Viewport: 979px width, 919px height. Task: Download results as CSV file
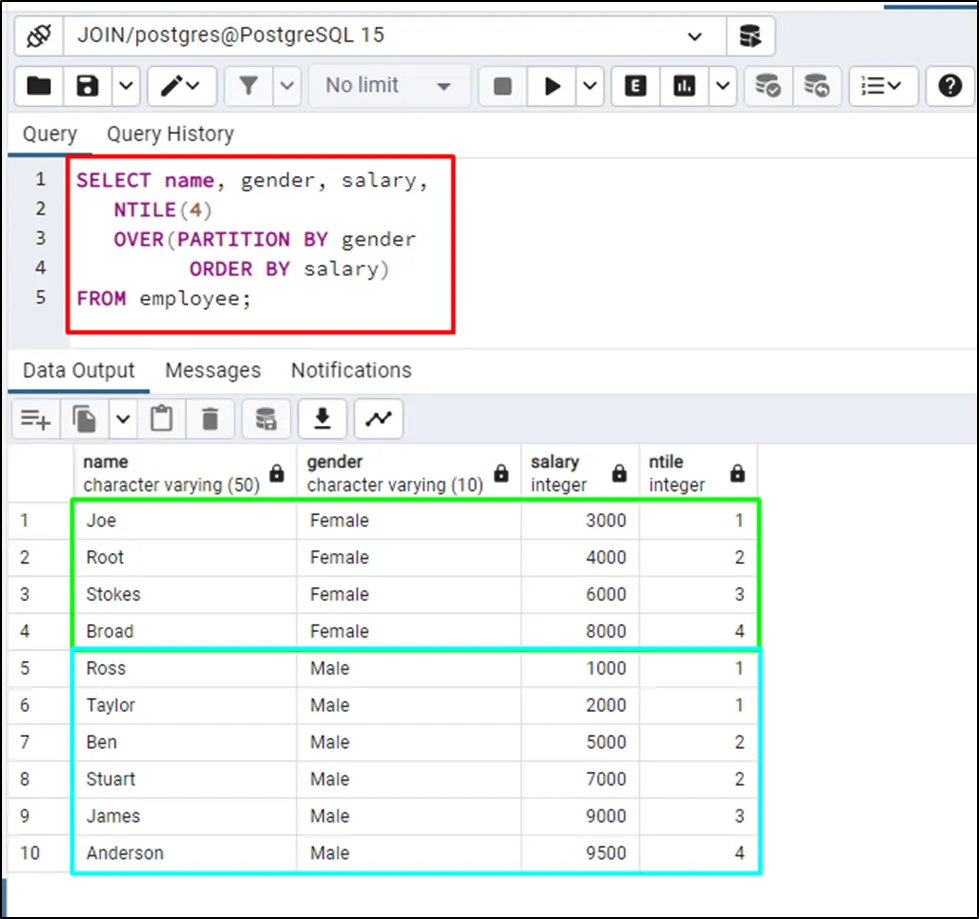322,419
